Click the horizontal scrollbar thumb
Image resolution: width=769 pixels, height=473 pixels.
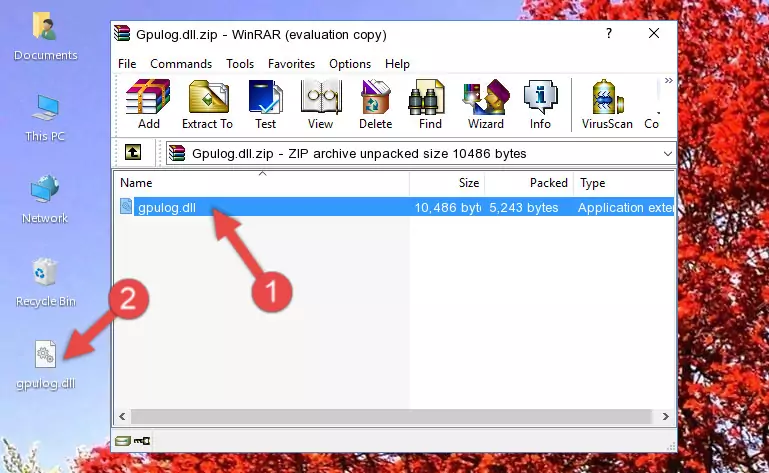tap(391, 416)
